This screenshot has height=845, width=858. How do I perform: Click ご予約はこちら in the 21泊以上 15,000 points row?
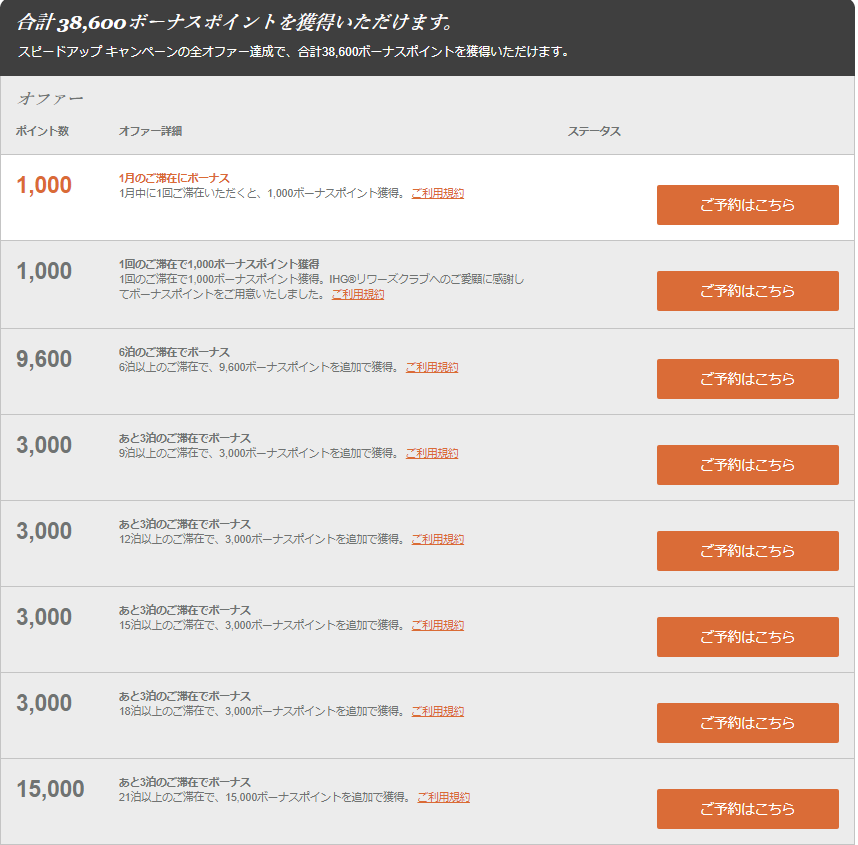pyautogui.click(x=747, y=808)
